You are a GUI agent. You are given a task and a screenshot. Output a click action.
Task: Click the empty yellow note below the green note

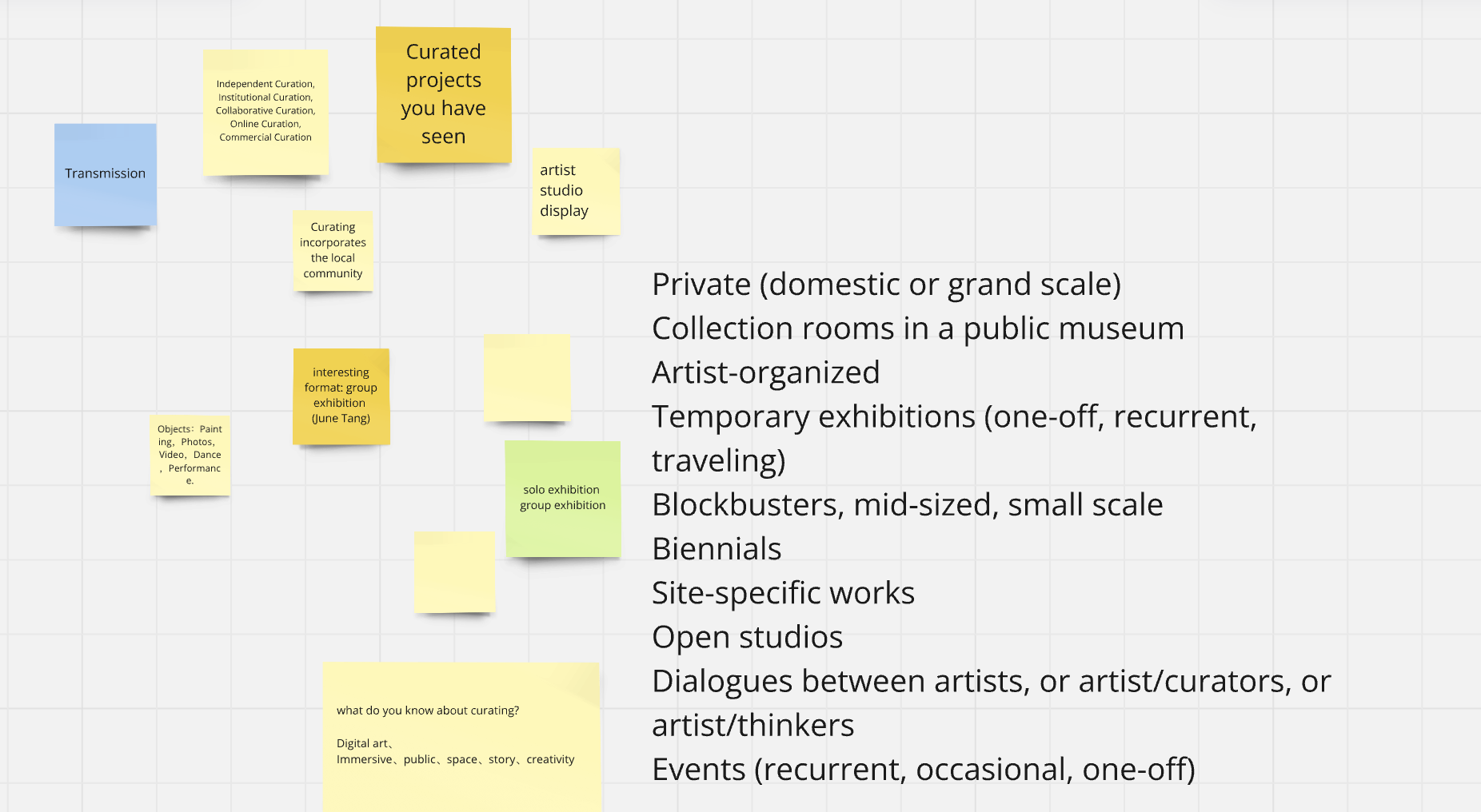pos(454,572)
